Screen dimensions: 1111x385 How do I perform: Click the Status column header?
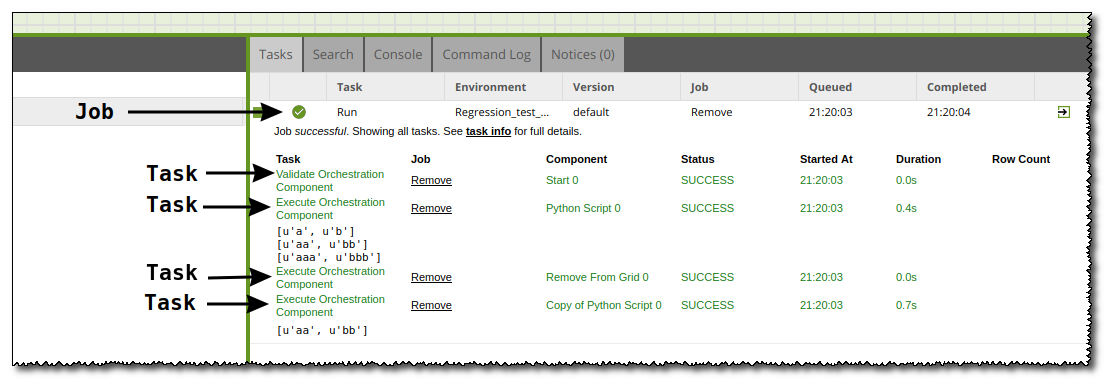[697, 159]
